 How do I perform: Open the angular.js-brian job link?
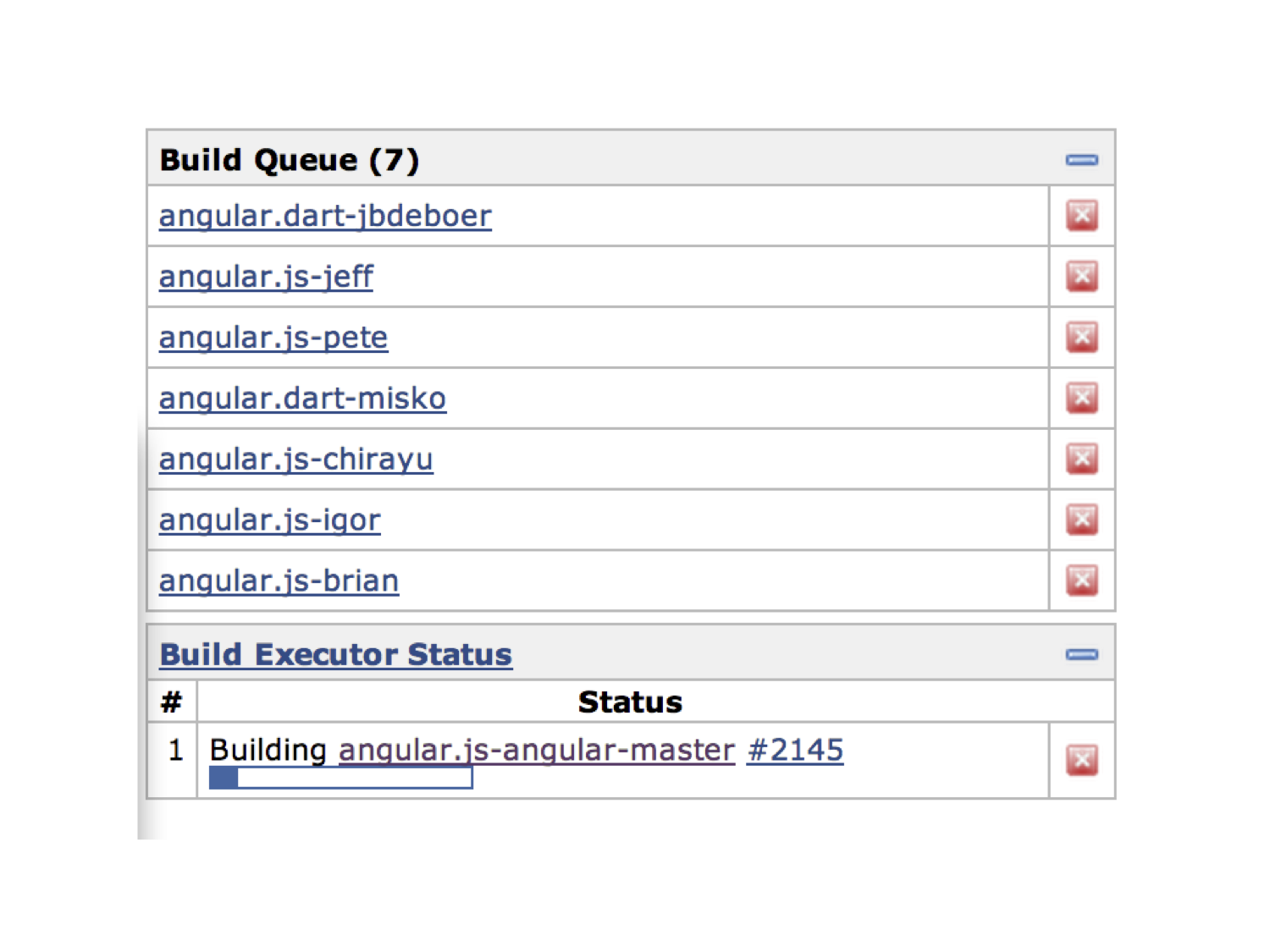pyautogui.click(x=279, y=582)
